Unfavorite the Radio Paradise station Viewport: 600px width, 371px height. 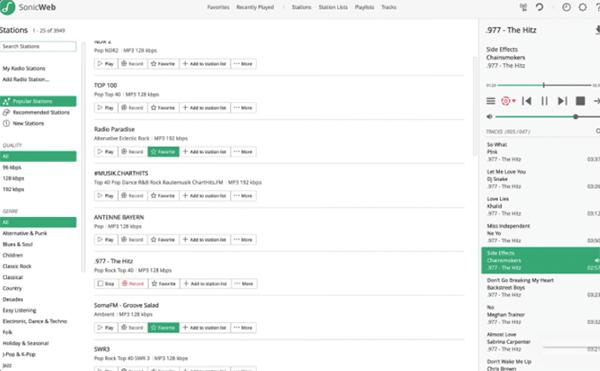[x=163, y=152]
